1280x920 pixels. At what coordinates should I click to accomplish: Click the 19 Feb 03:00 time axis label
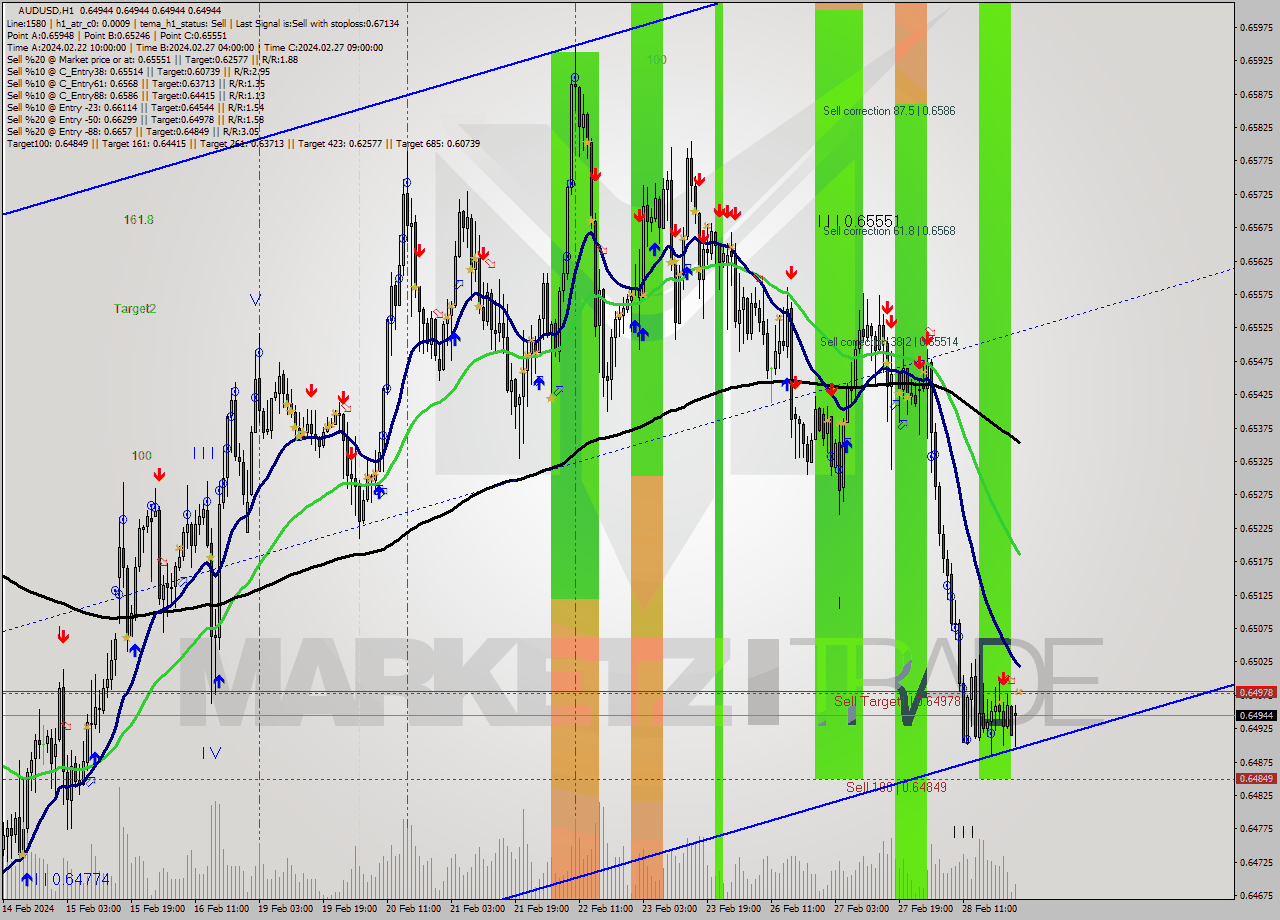point(284,909)
